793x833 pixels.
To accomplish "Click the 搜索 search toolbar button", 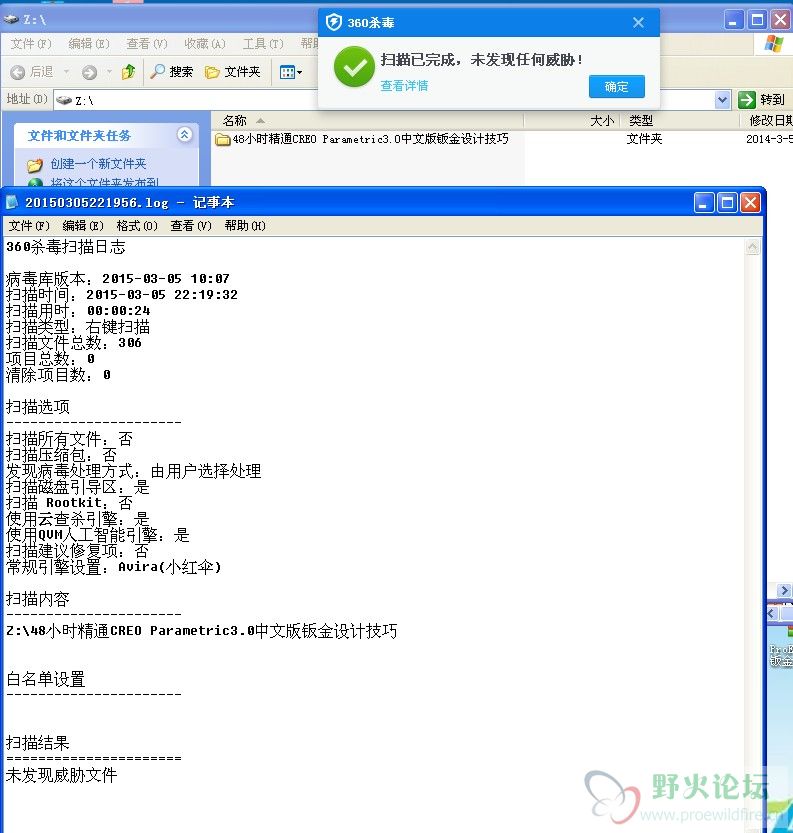I will (x=172, y=72).
